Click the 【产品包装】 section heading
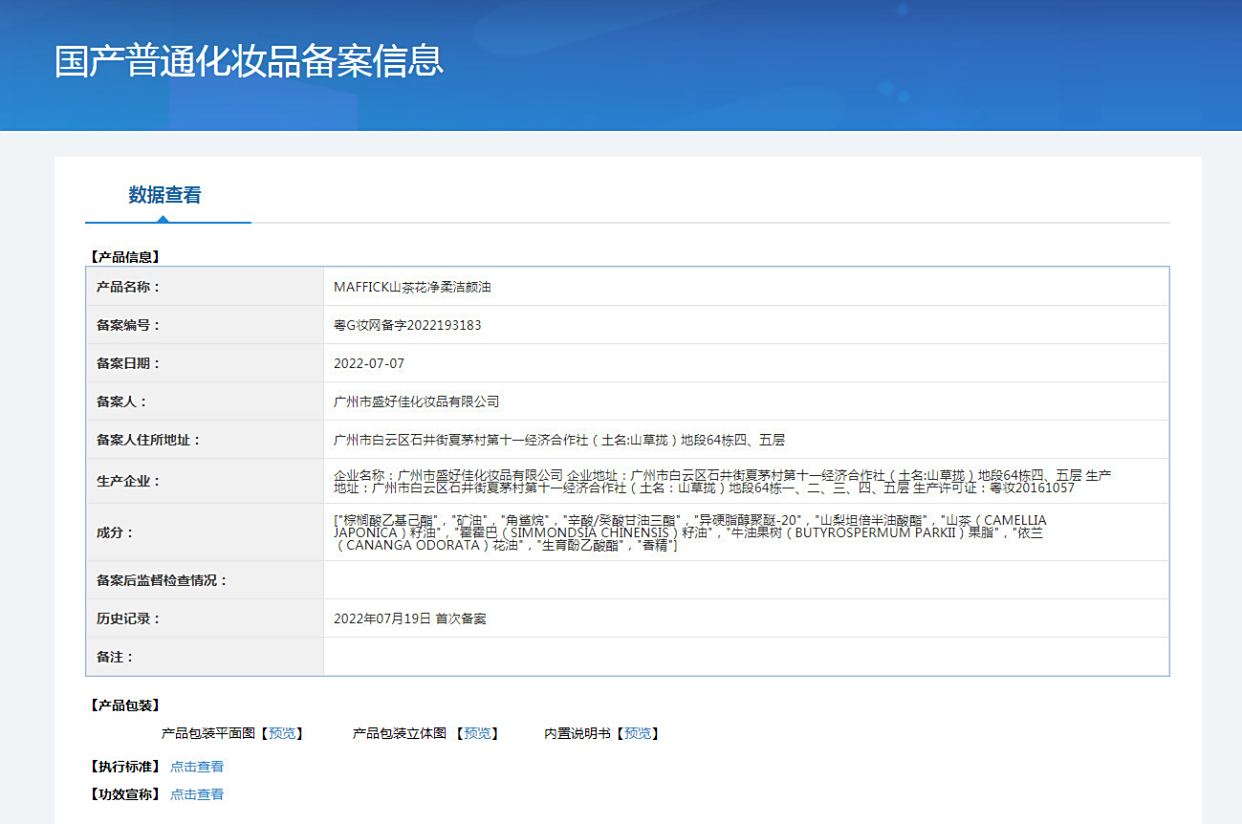1242x824 pixels. tap(124, 706)
